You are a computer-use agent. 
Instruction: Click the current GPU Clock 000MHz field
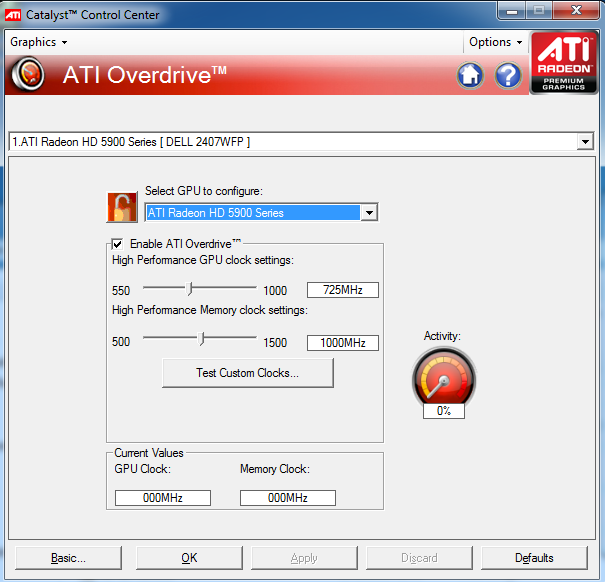tap(163, 498)
